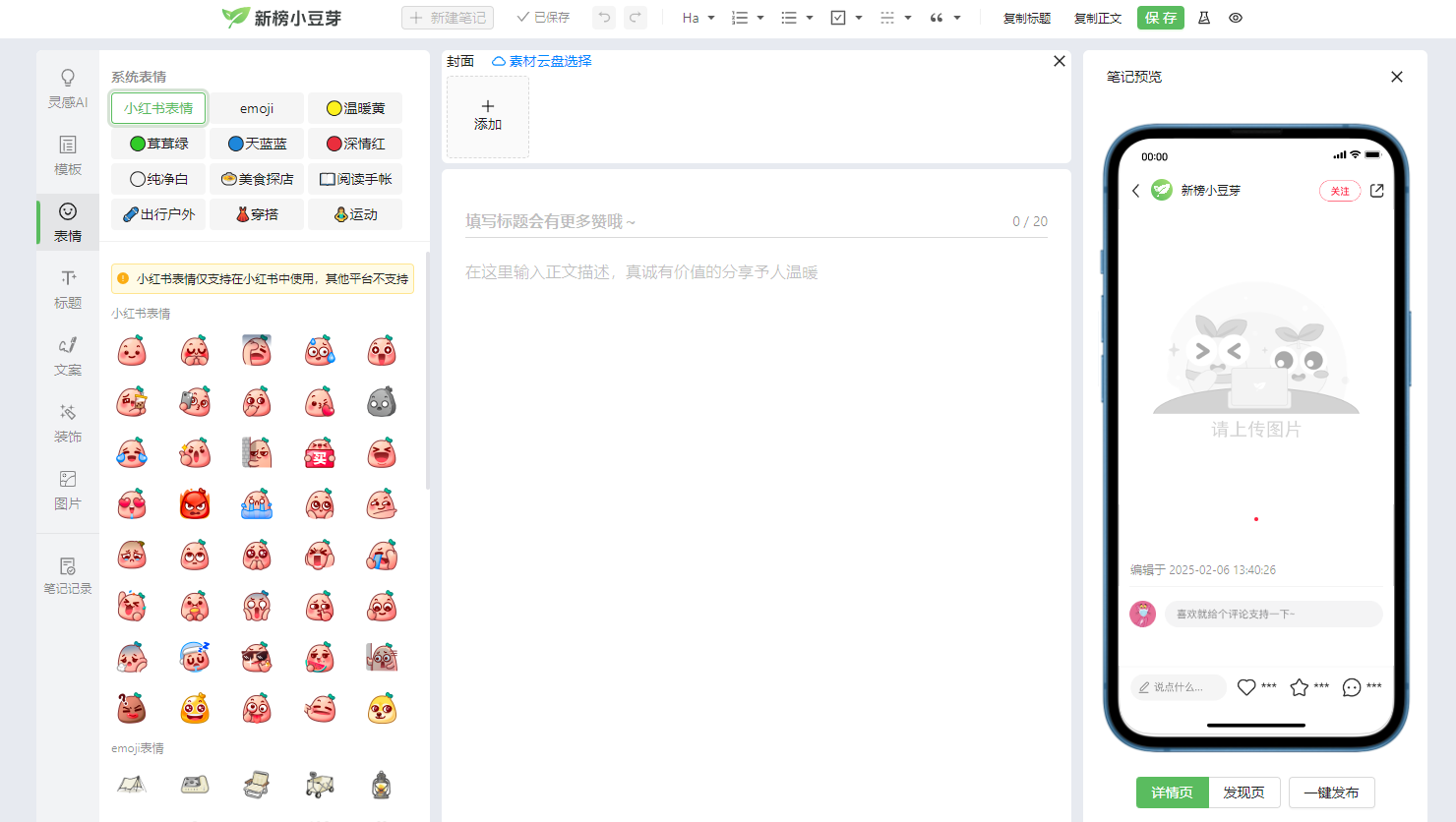Open the 灵感AI lightbulb panel
Viewport: 1456px width, 822px height.
68,88
